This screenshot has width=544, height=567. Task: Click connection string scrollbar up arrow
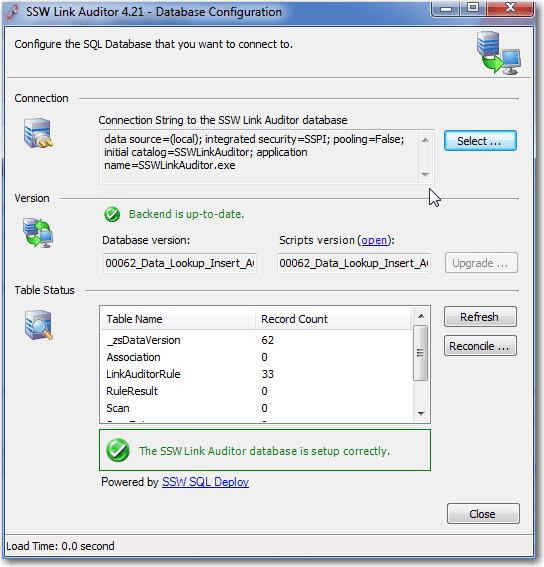tap(425, 140)
